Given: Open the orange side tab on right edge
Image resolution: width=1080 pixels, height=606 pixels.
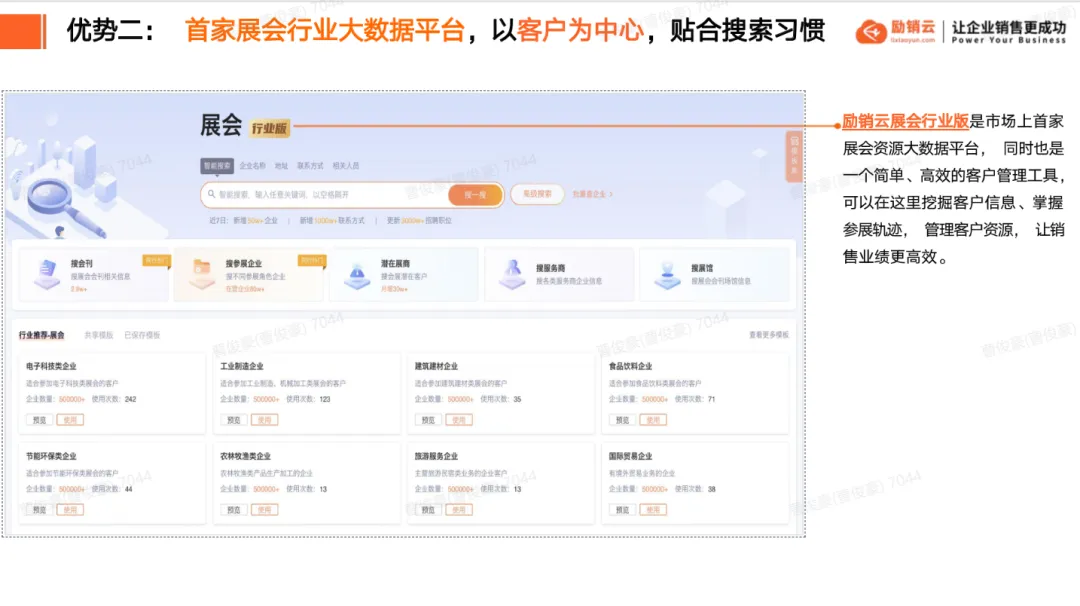Looking at the screenshot, I should point(793,156).
